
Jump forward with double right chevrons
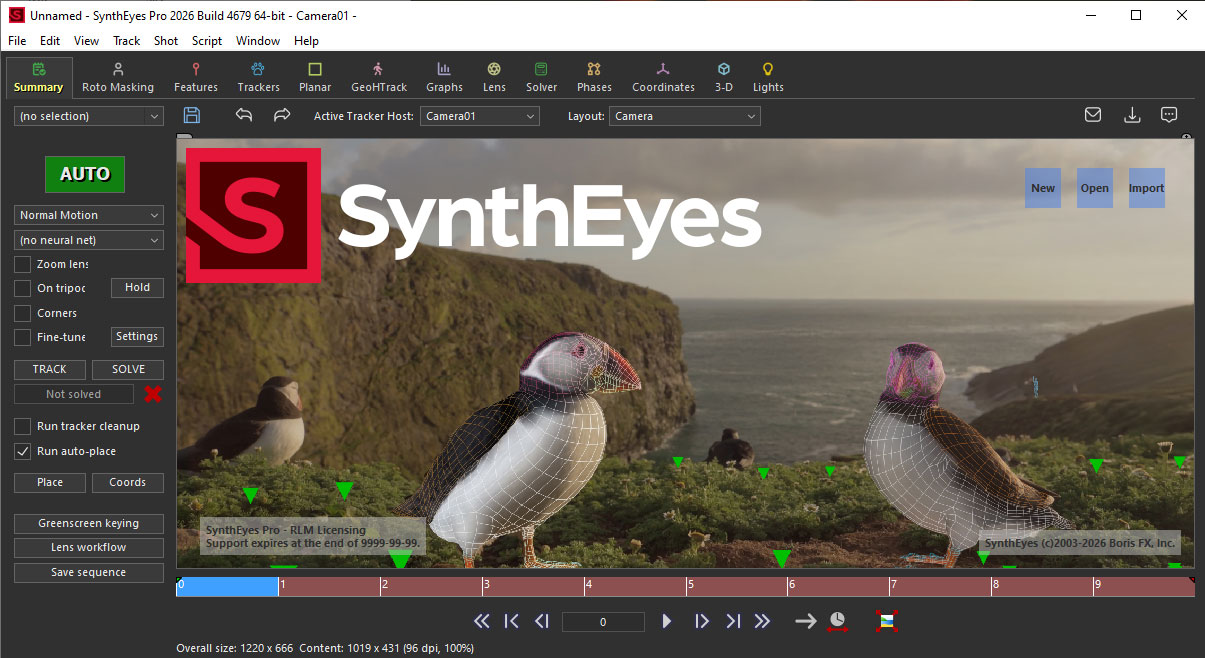[x=762, y=621]
